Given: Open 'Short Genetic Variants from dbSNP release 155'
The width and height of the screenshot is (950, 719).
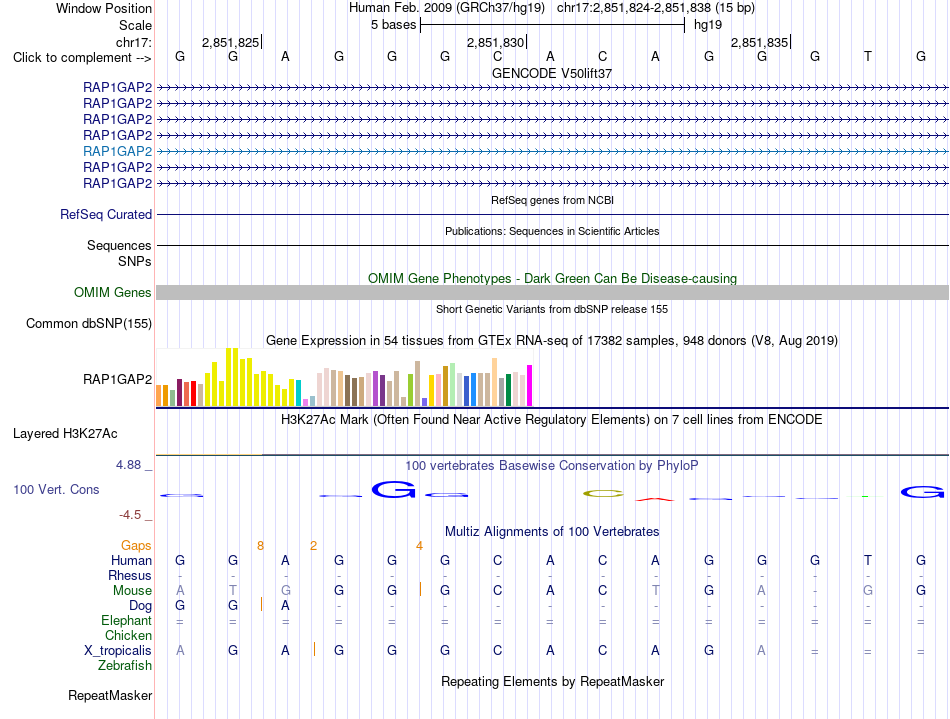Looking at the screenshot, I should [x=552, y=309].
